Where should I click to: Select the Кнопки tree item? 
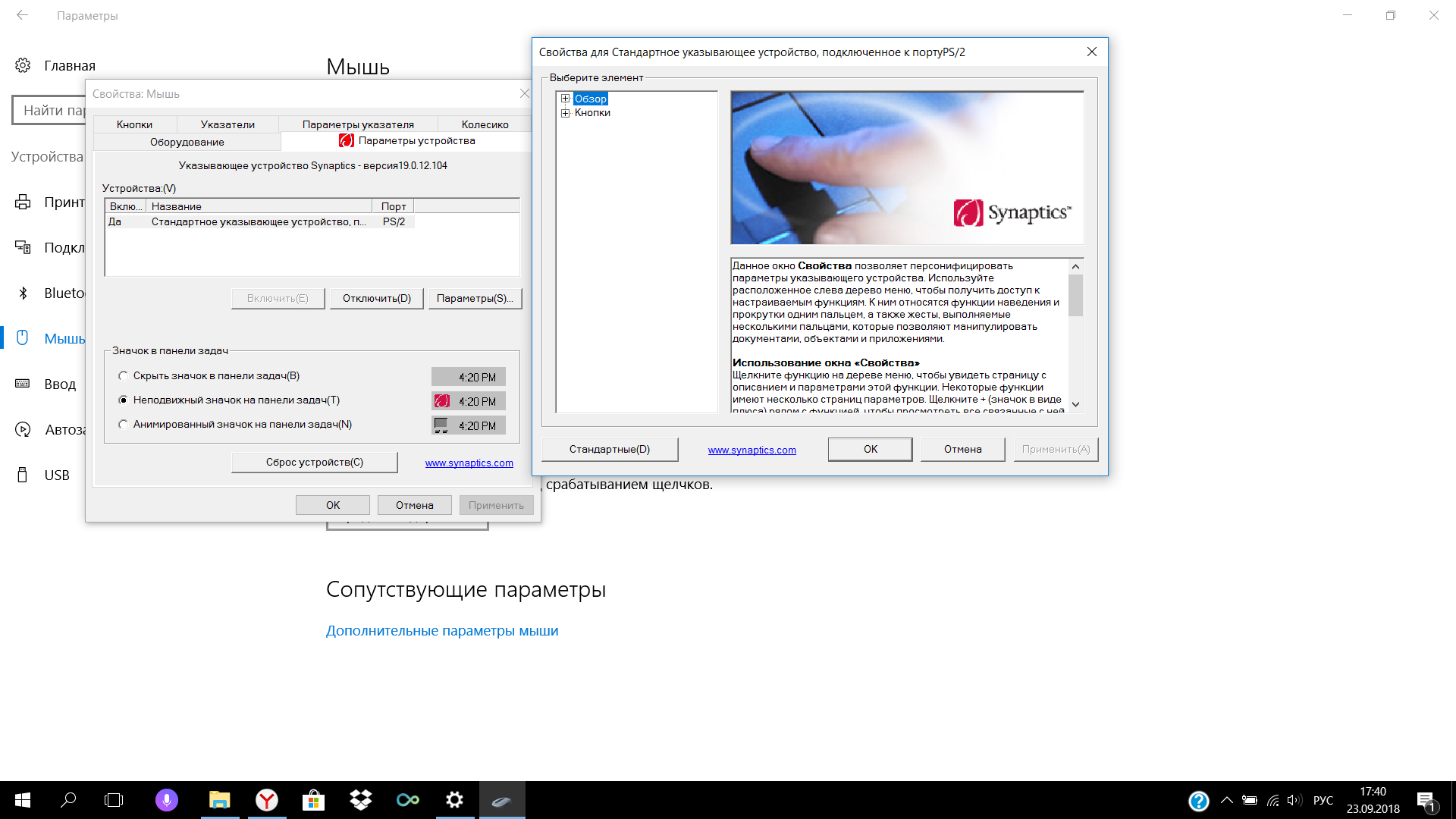[x=592, y=113]
